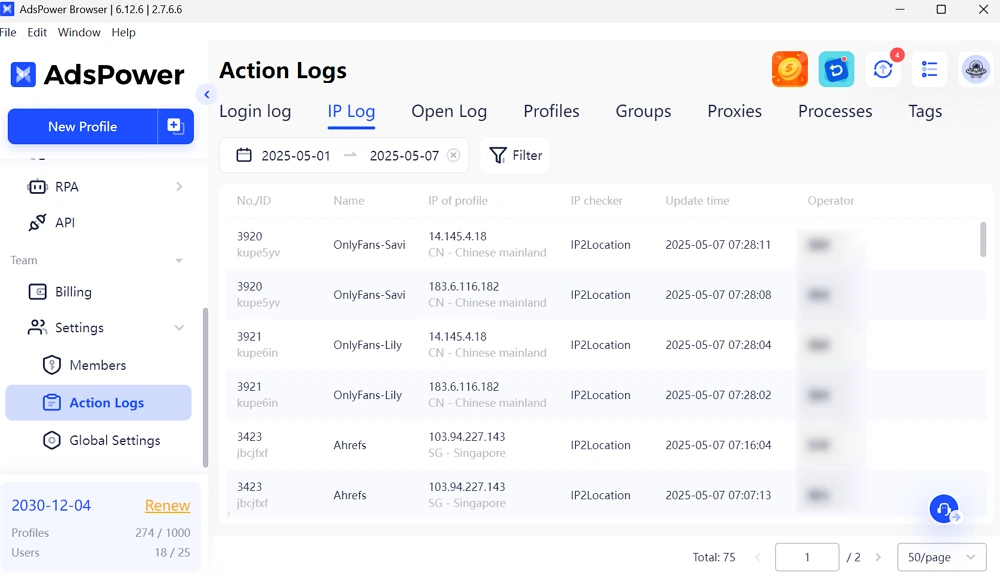Click the page number input field
Viewport: 1000px width, 575px height.
(x=807, y=557)
